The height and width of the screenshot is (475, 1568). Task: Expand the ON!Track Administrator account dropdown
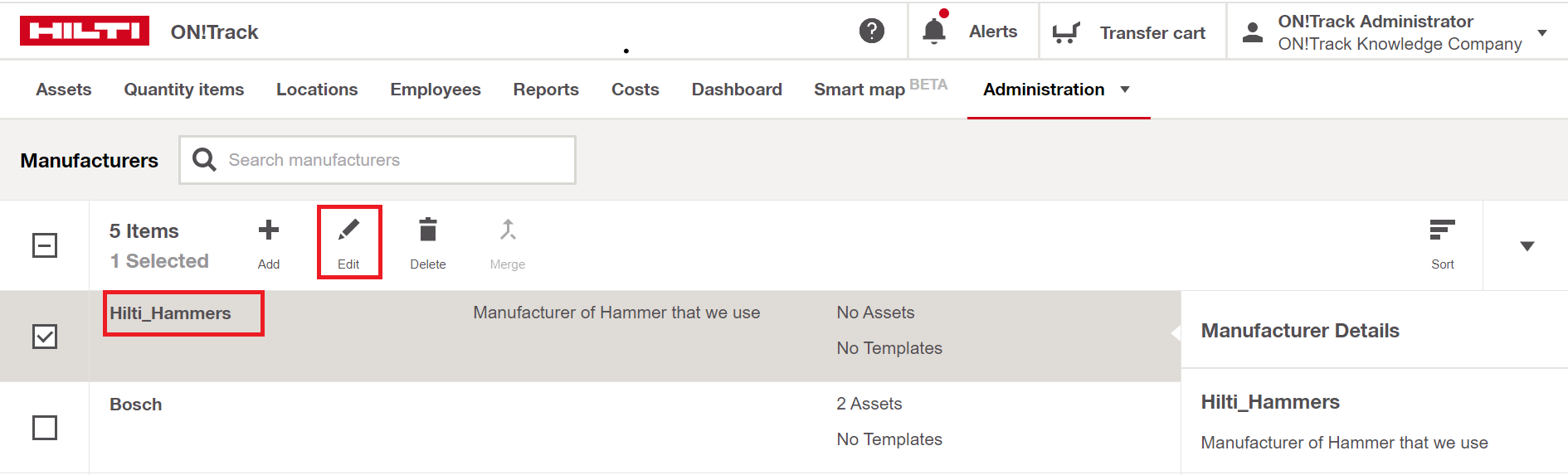tap(1542, 33)
